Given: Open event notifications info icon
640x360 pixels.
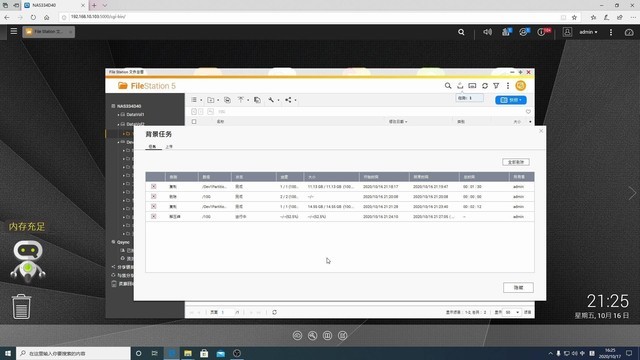Looking at the screenshot, I should click(x=542, y=32).
